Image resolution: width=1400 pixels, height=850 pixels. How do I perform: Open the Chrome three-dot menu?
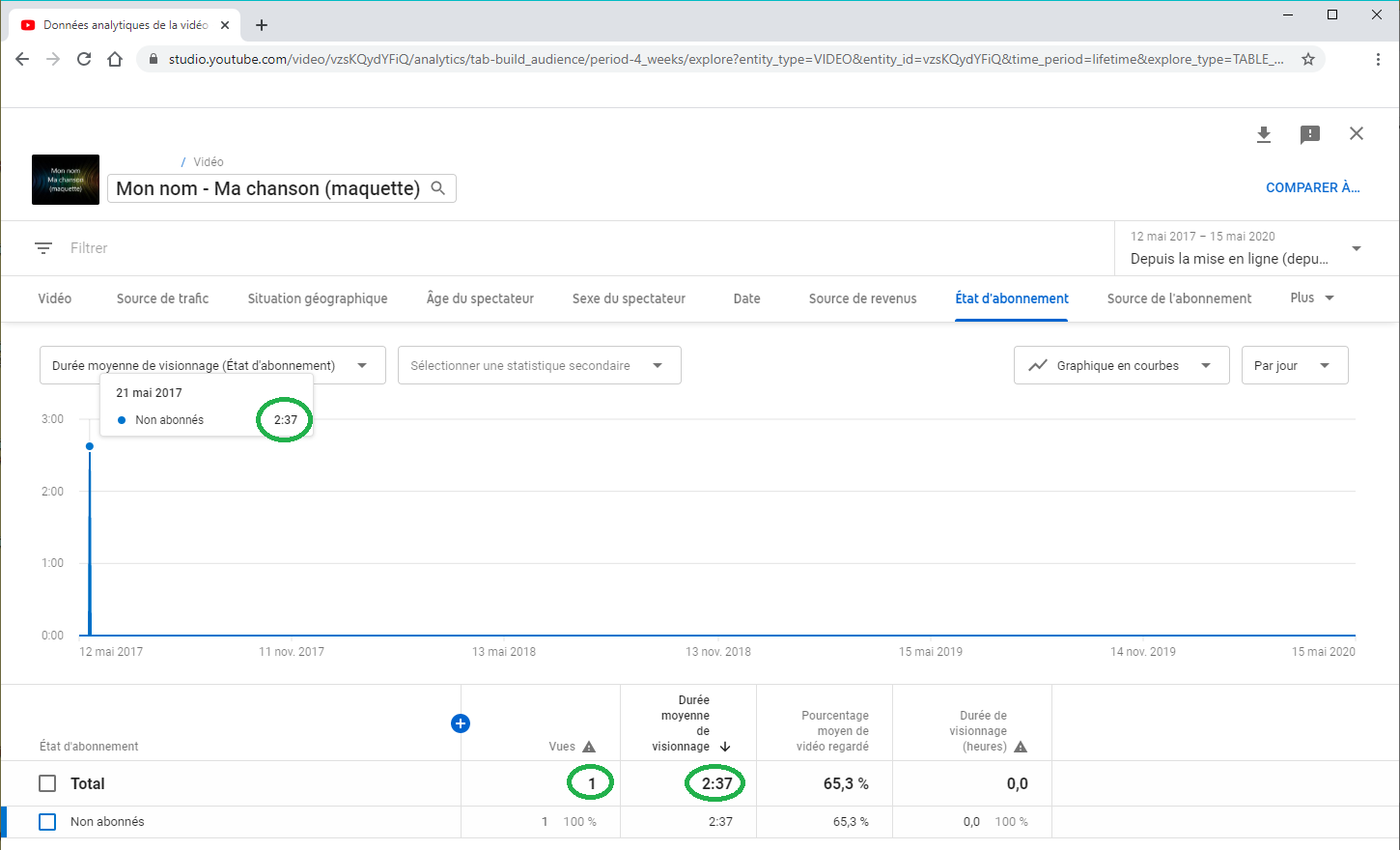tap(1378, 59)
